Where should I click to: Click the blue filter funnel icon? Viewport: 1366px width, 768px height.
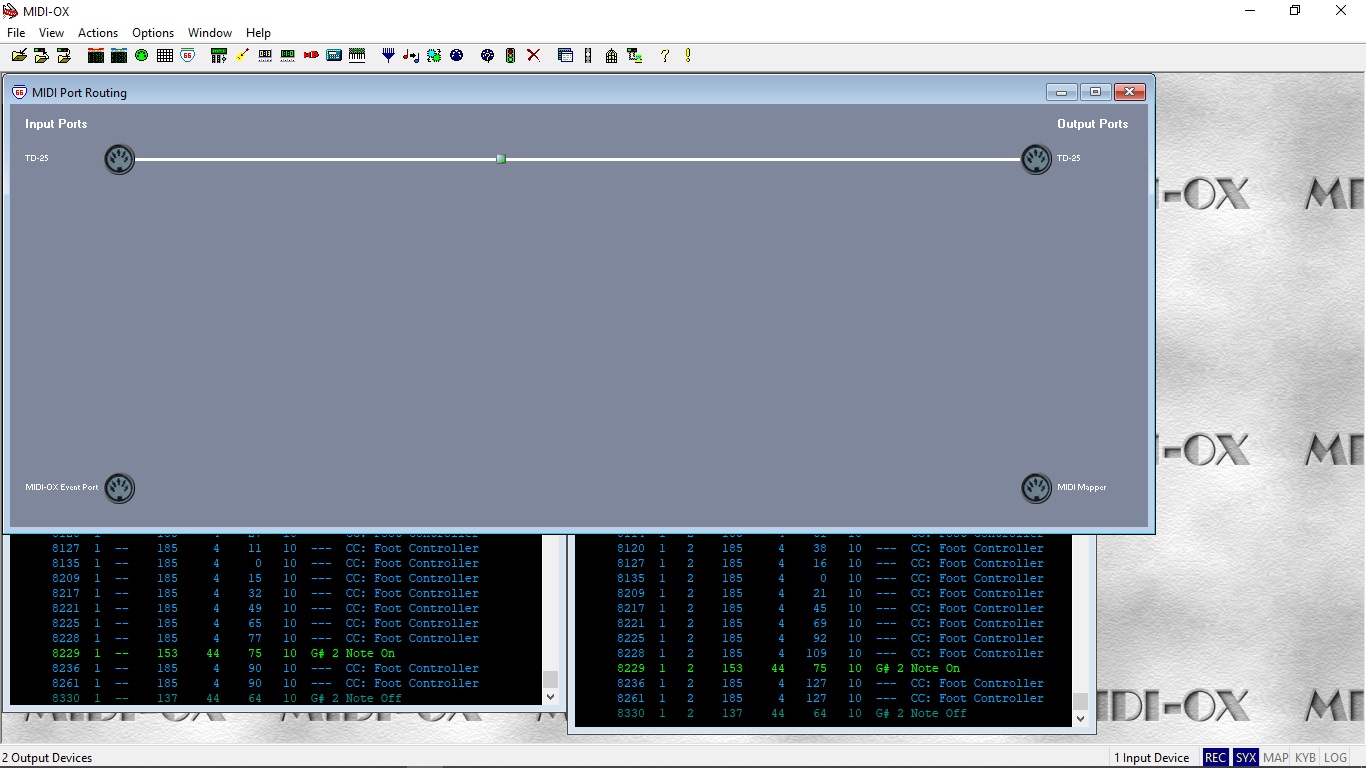pyautogui.click(x=389, y=56)
